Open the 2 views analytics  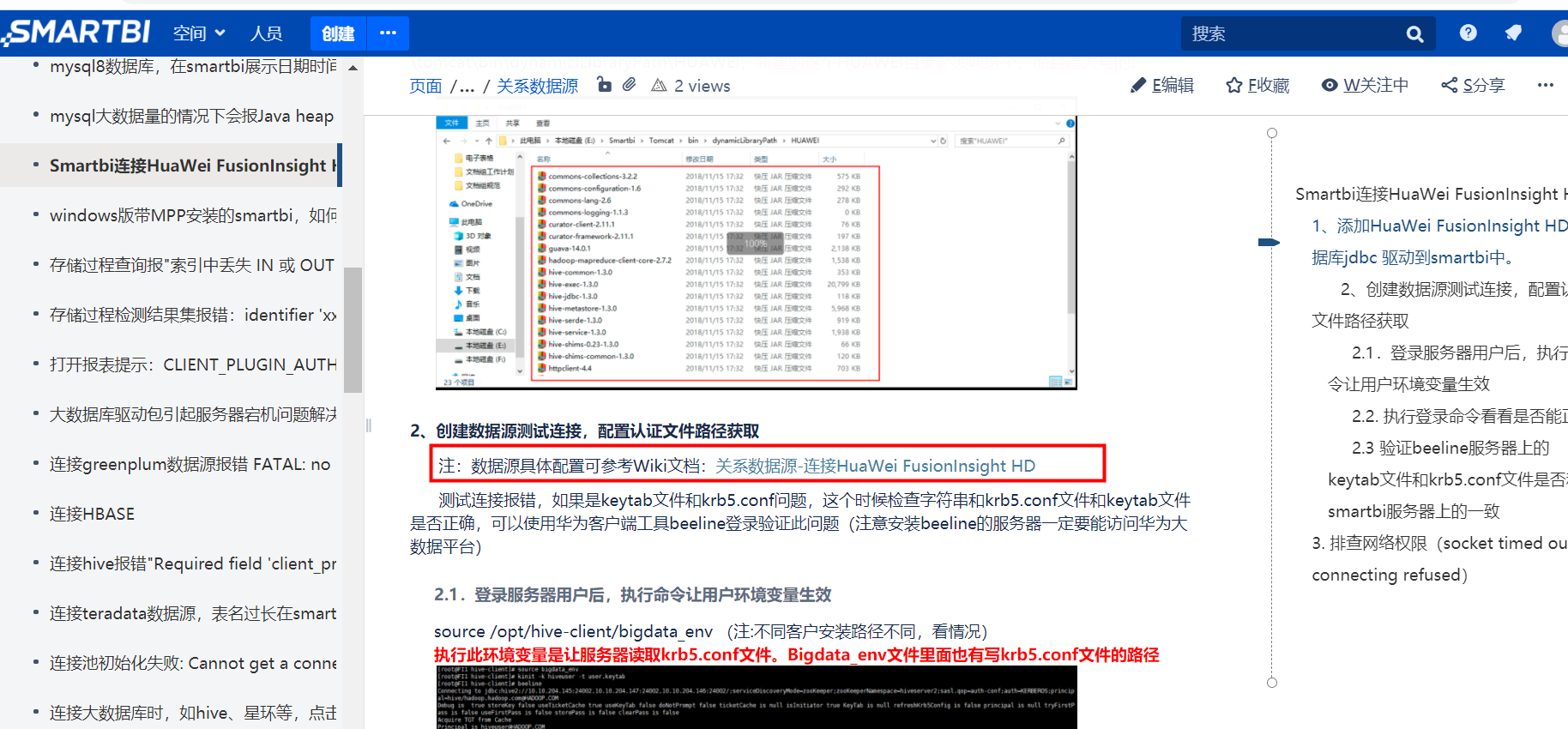click(x=702, y=86)
